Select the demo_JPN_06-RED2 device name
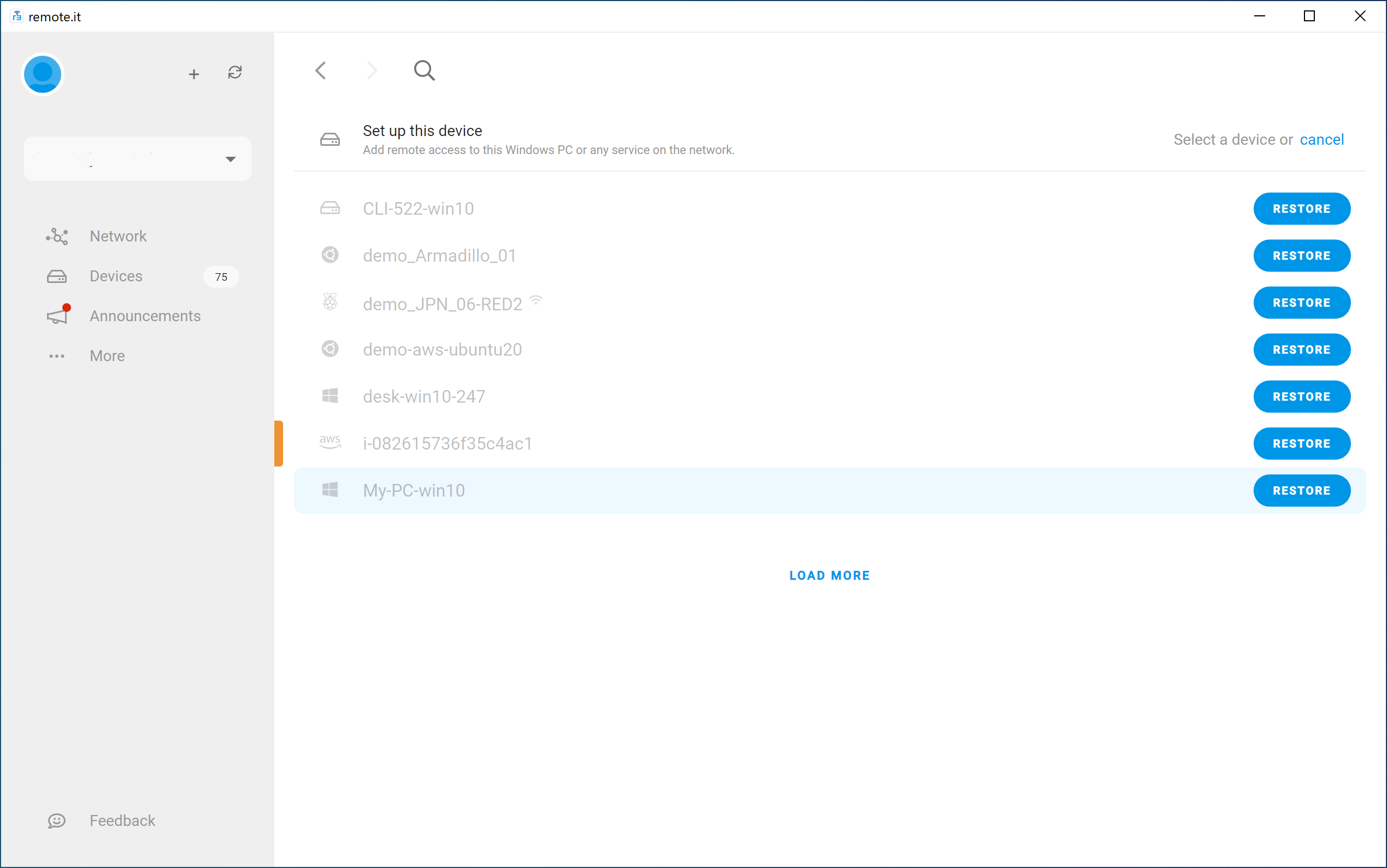Viewport: 1387px width, 868px height. click(443, 304)
